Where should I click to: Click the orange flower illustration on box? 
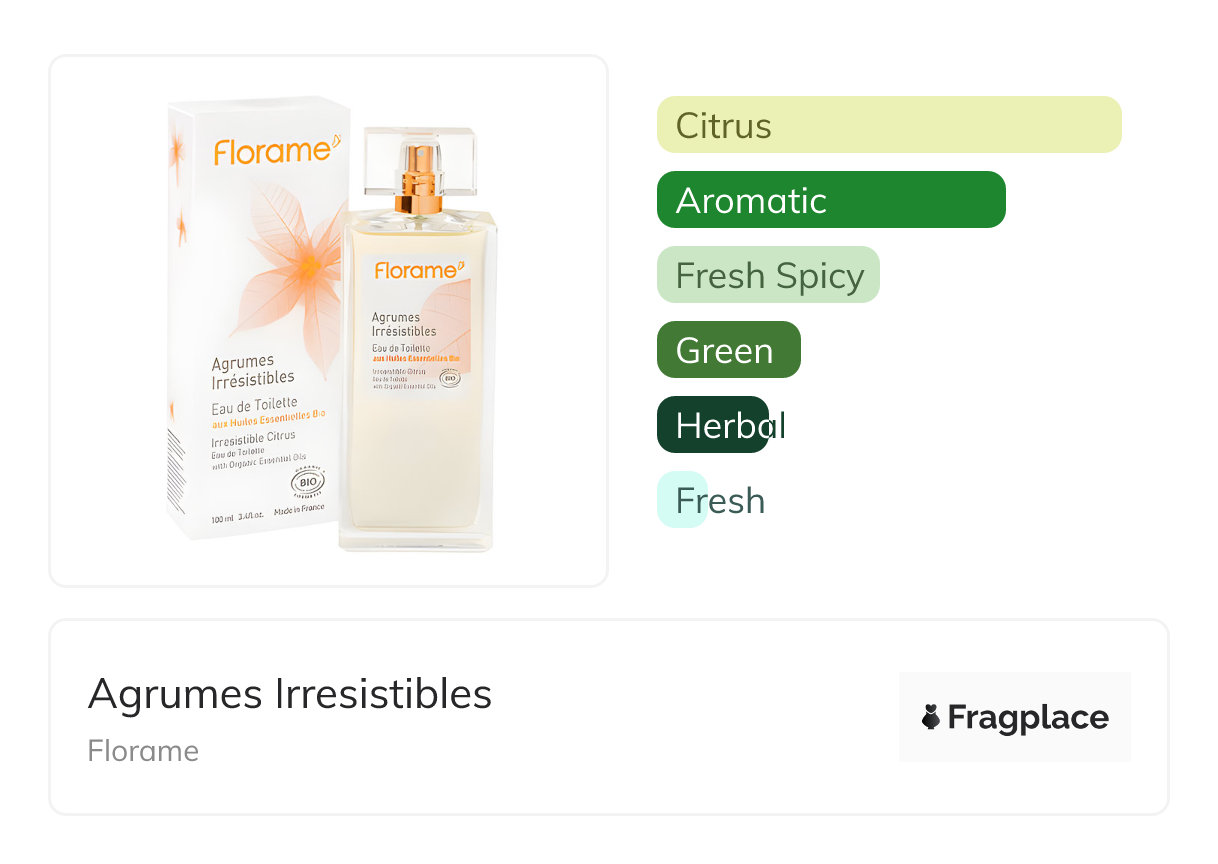click(x=300, y=262)
